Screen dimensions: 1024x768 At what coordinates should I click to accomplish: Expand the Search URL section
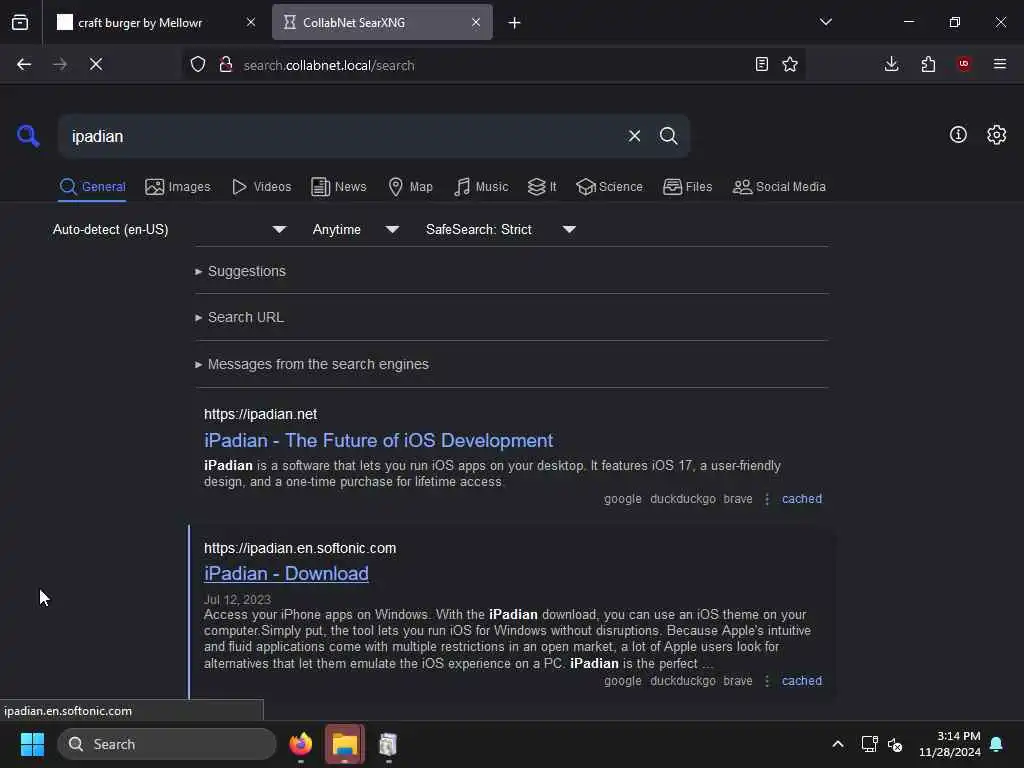[239, 317]
